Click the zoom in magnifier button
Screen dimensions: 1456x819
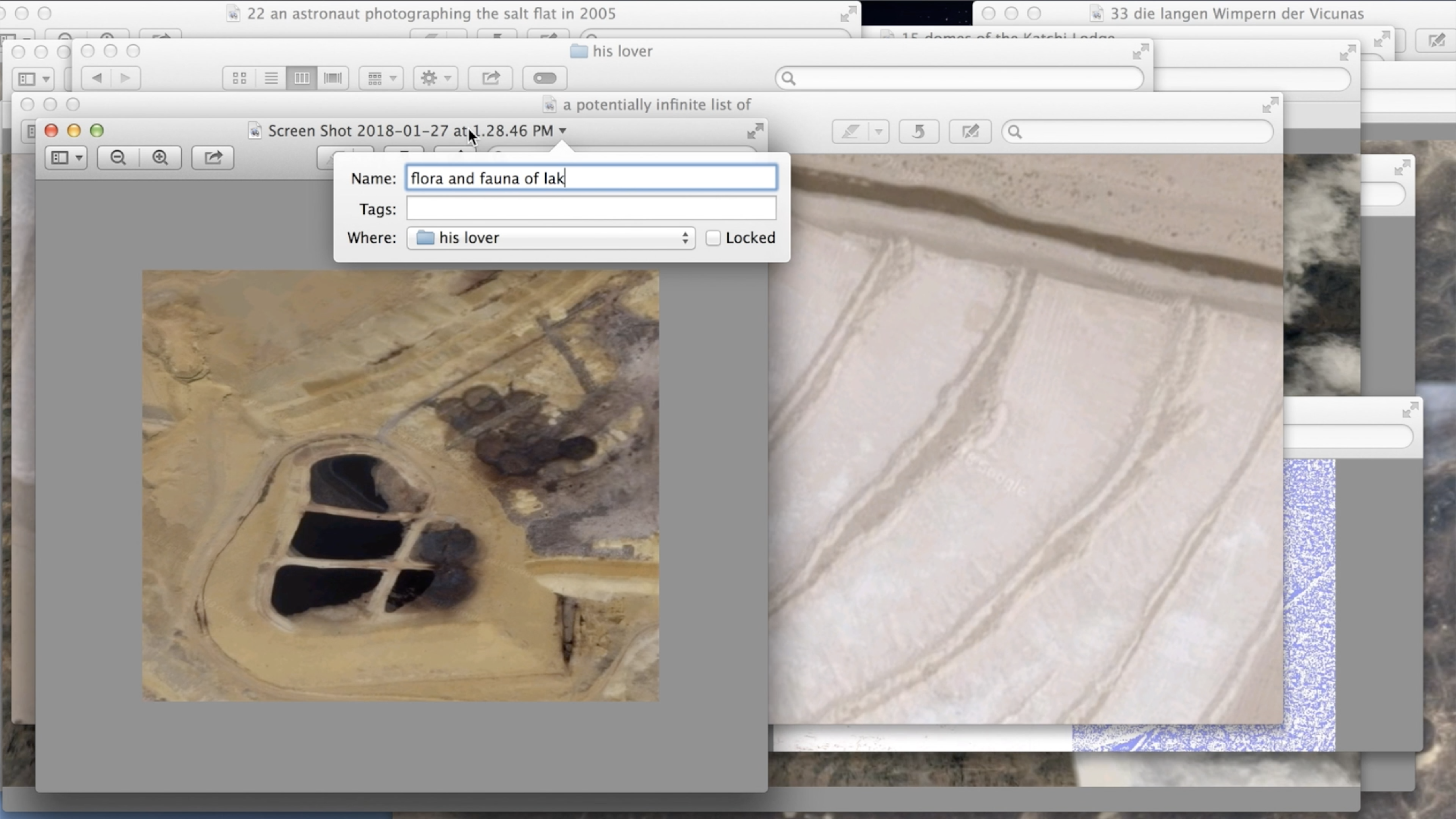coord(160,158)
